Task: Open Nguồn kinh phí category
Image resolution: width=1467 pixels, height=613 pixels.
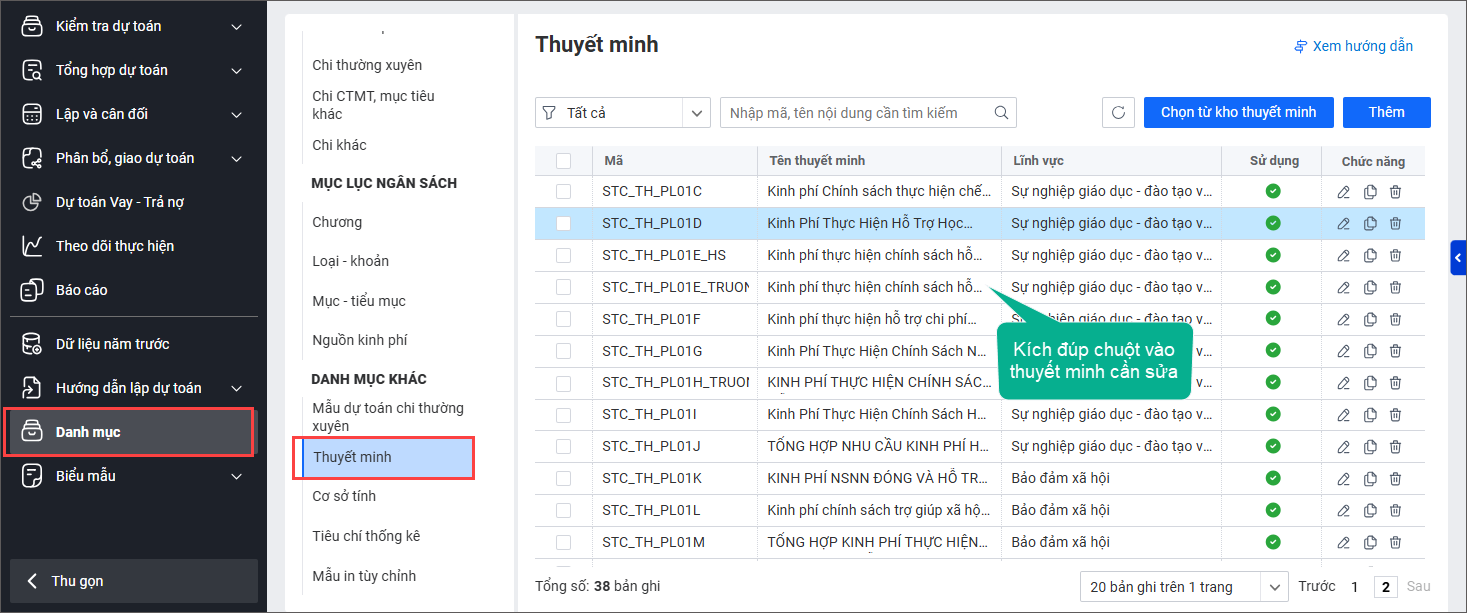Action: coord(360,340)
